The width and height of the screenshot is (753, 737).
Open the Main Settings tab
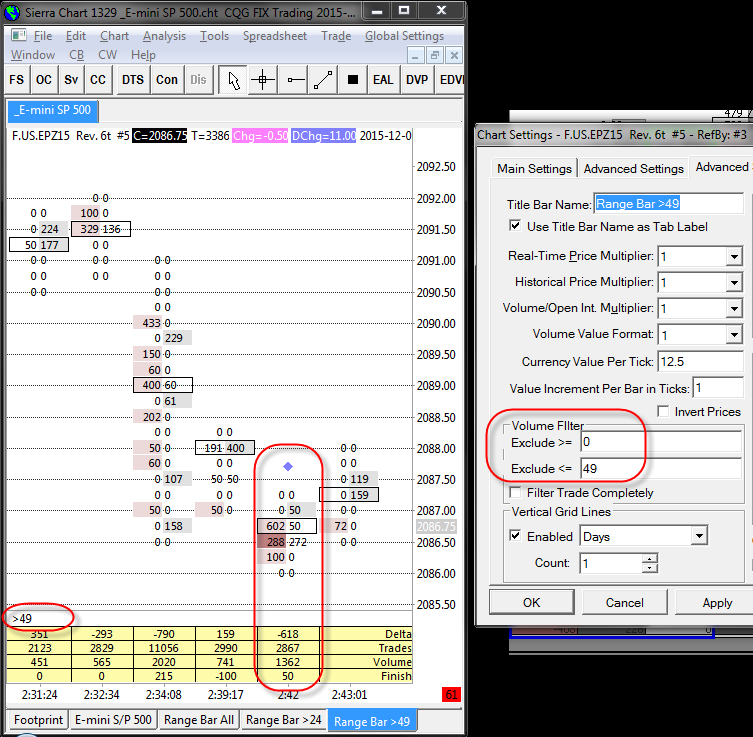click(534, 169)
